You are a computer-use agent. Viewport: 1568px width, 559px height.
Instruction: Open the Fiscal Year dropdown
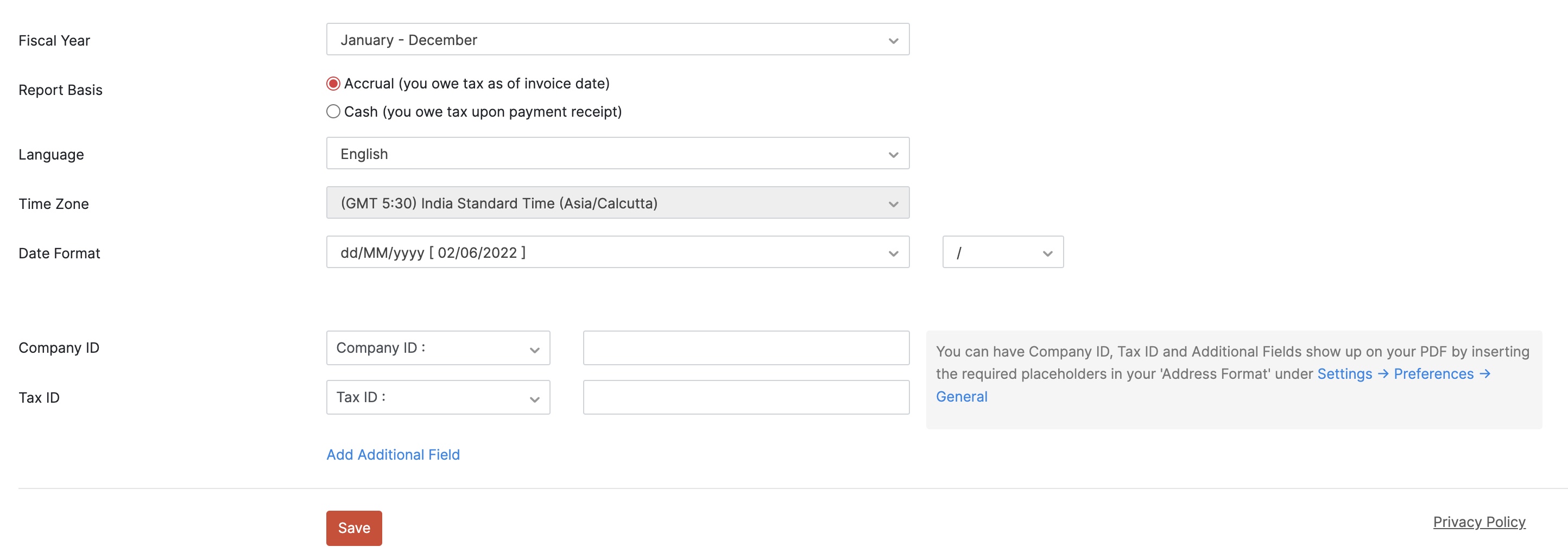click(617, 40)
